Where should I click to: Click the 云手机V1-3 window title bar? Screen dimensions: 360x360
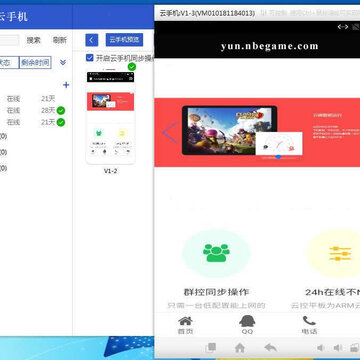(x=257, y=13)
